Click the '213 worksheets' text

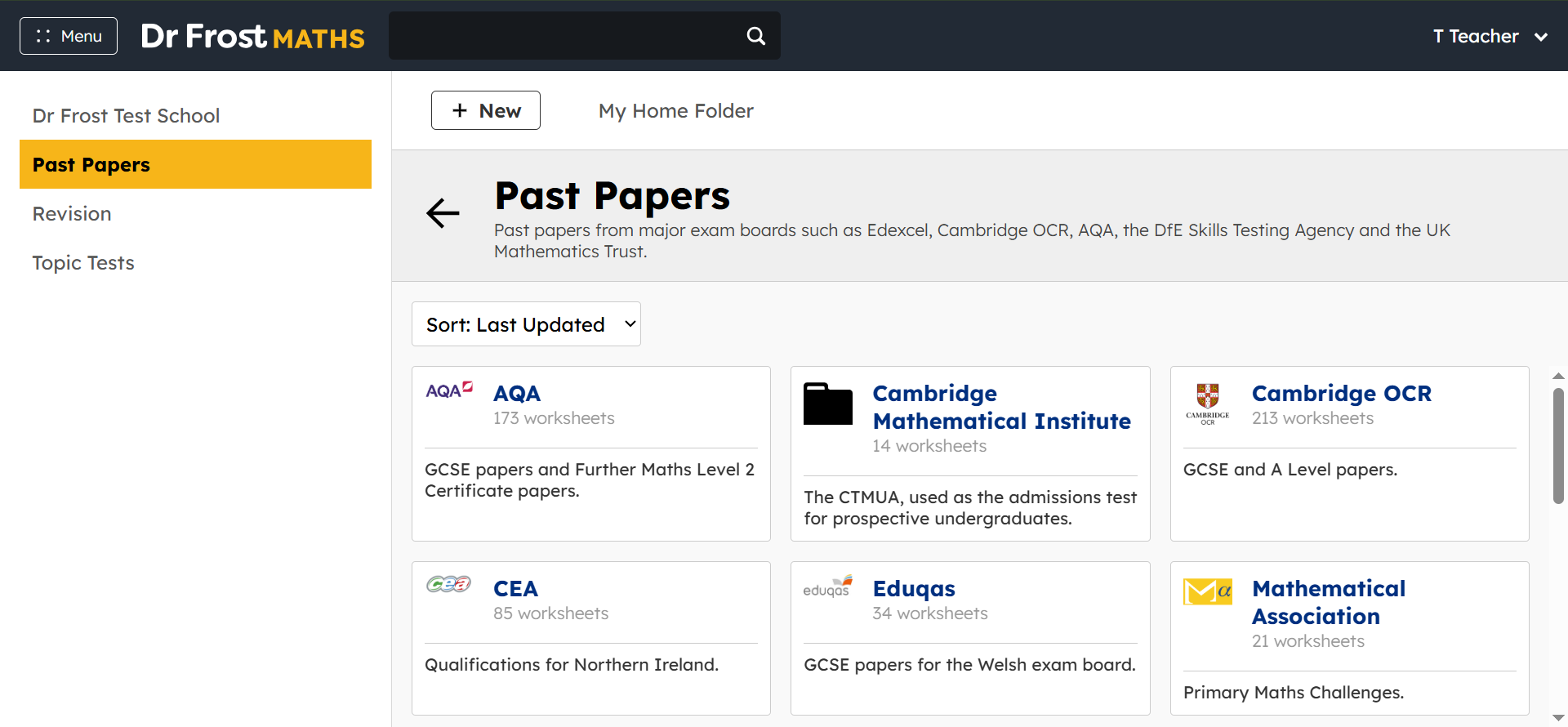click(x=1312, y=418)
